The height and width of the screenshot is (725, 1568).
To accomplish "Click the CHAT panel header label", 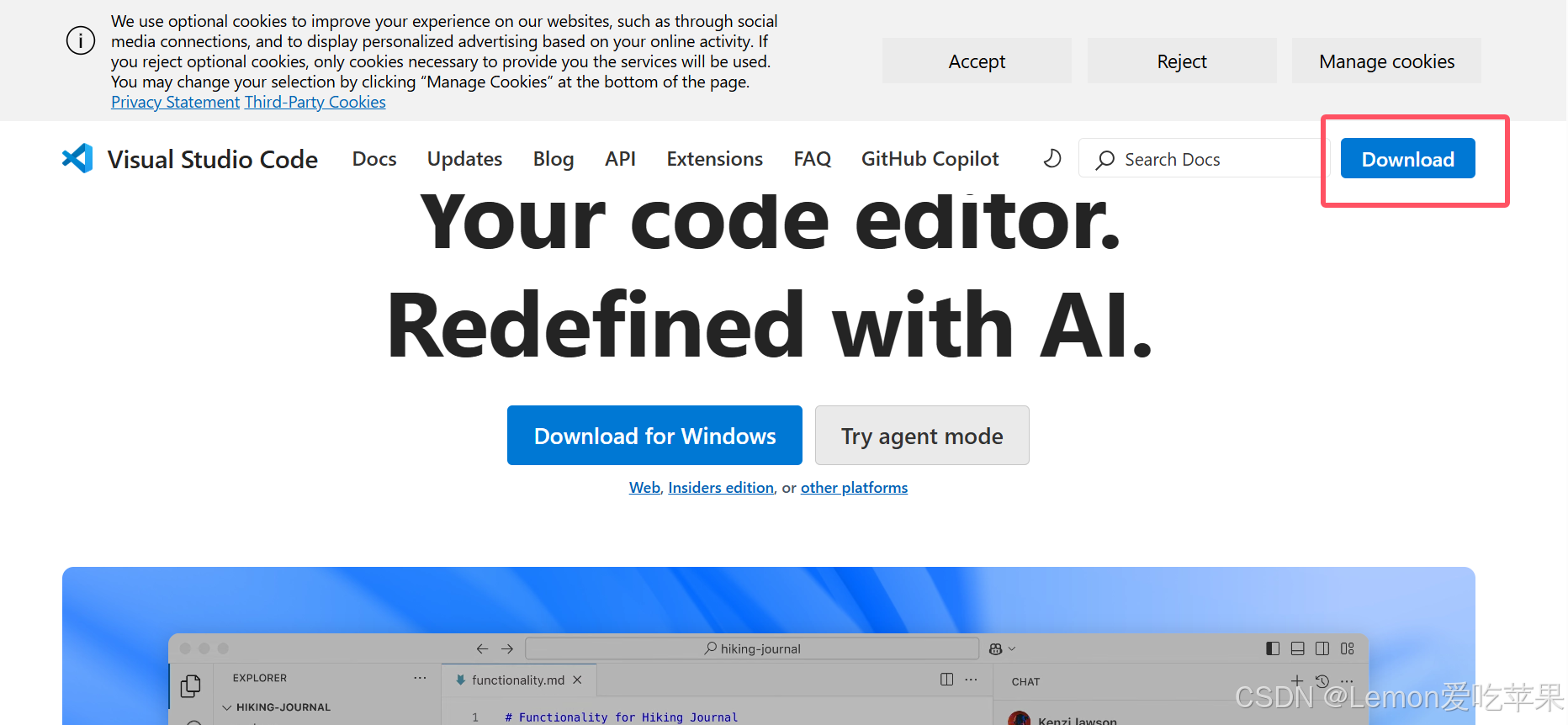I will (x=1025, y=681).
